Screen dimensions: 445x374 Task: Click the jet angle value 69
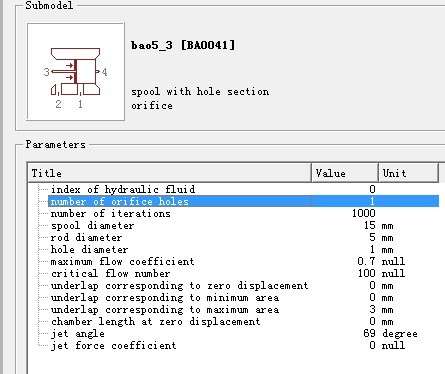click(x=369, y=333)
